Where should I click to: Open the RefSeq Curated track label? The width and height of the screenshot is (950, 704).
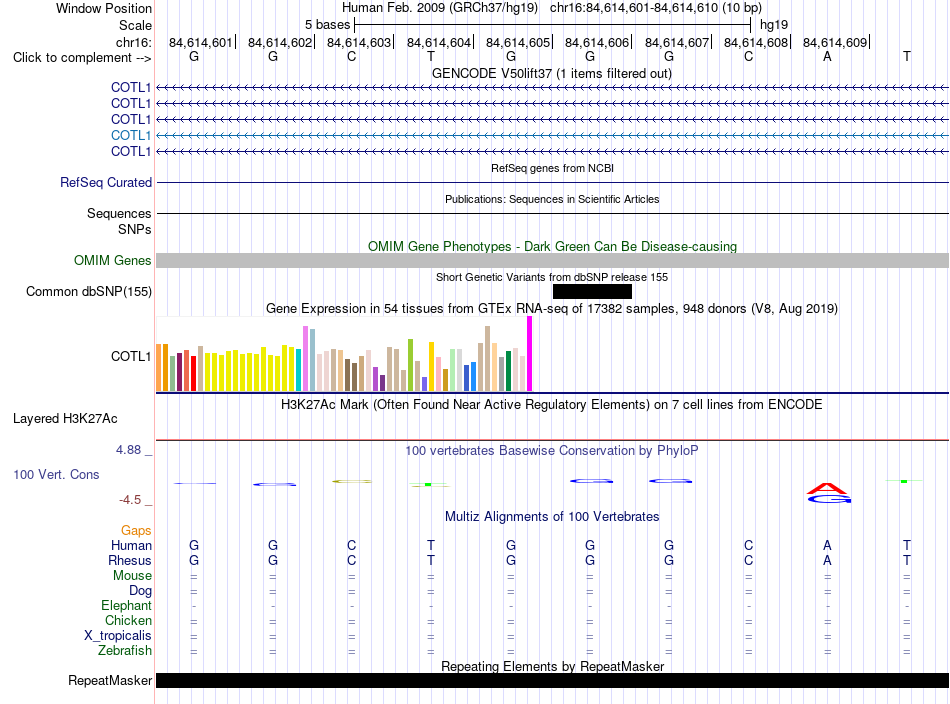coord(105,182)
